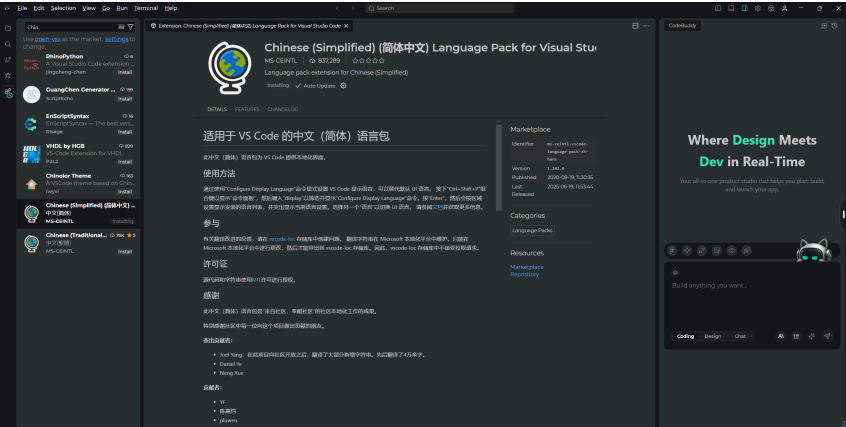Open the filter extensions dropdown
Image resolution: width=846 pixels, height=427 pixels.
[x=130, y=27]
